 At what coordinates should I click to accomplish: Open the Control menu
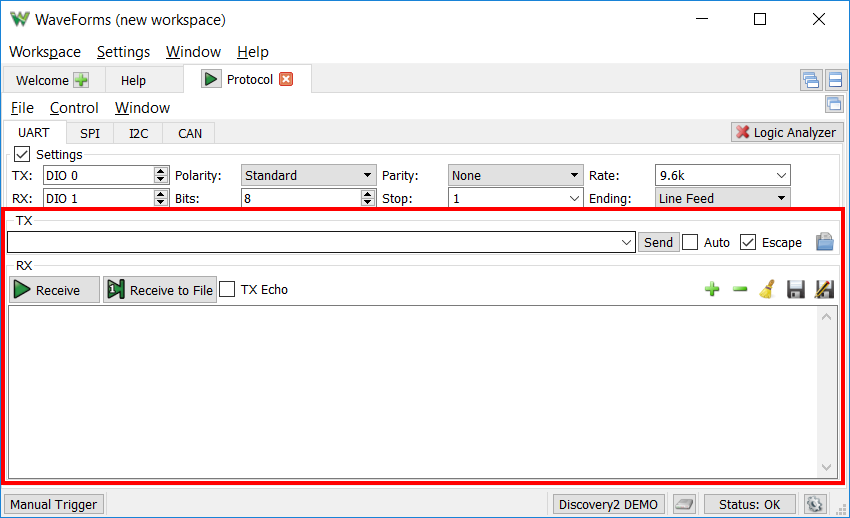74,108
